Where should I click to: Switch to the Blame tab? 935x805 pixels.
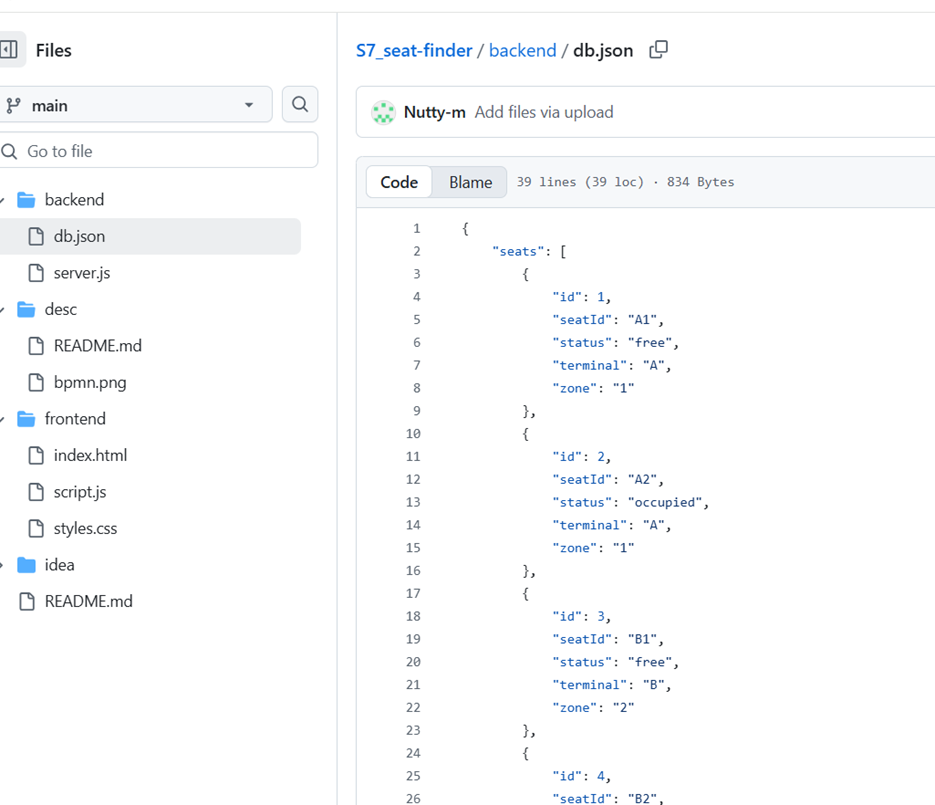tap(470, 182)
